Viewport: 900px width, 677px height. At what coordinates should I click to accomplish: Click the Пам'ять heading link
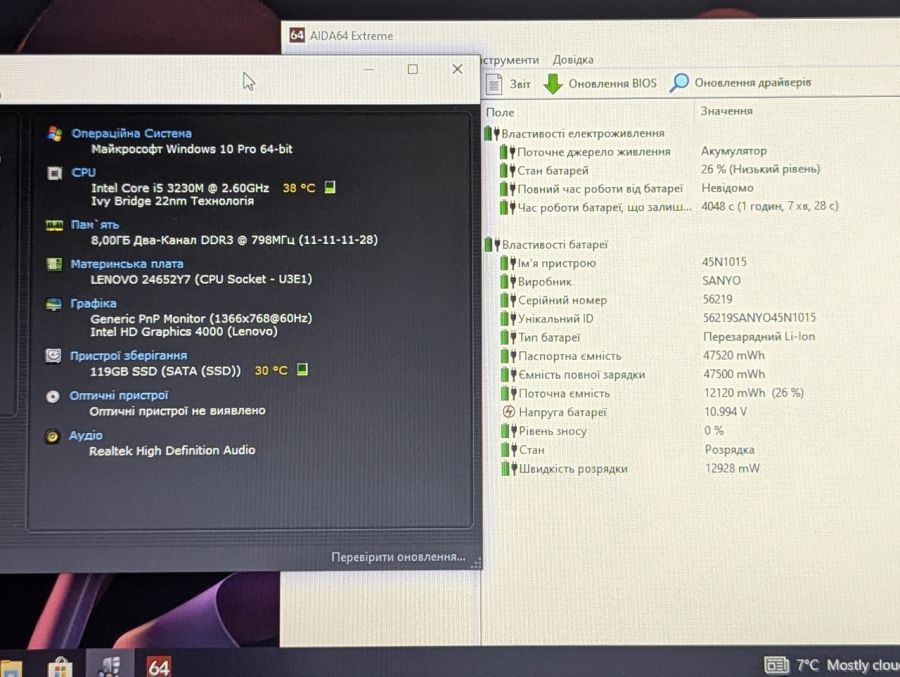[x=95, y=225]
